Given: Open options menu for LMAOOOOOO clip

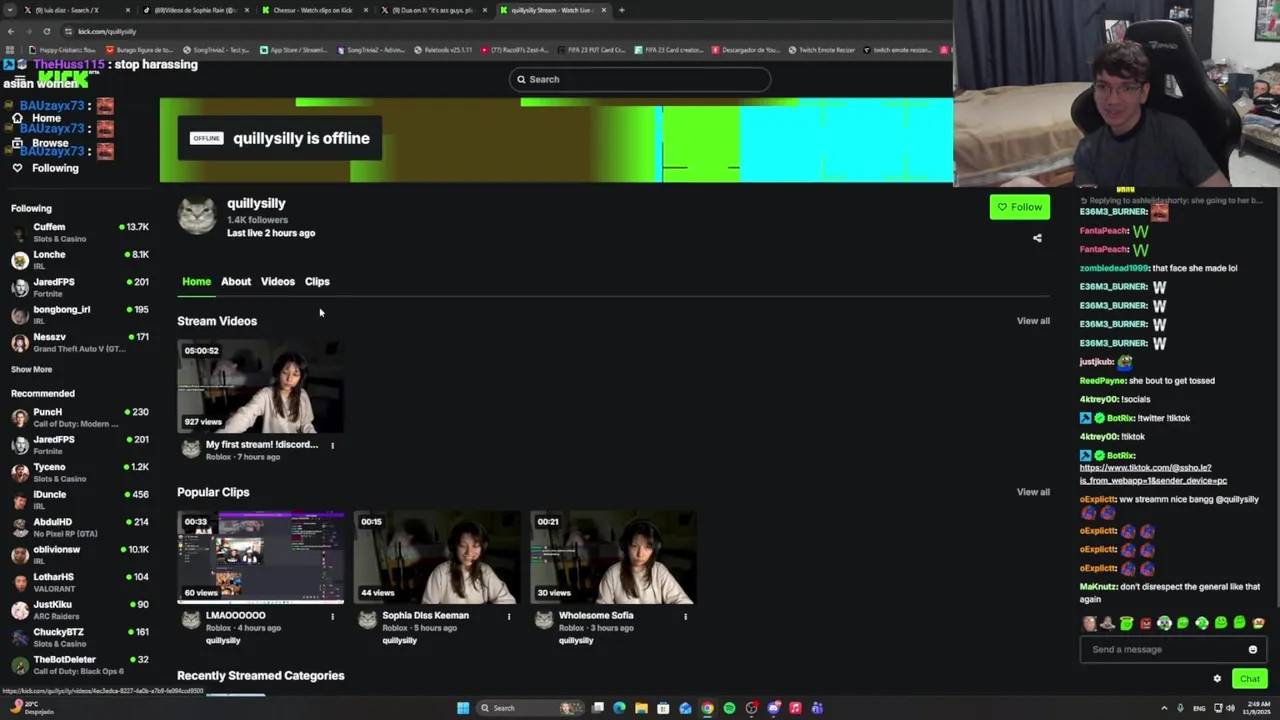Looking at the screenshot, I should pyautogui.click(x=332, y=617).
